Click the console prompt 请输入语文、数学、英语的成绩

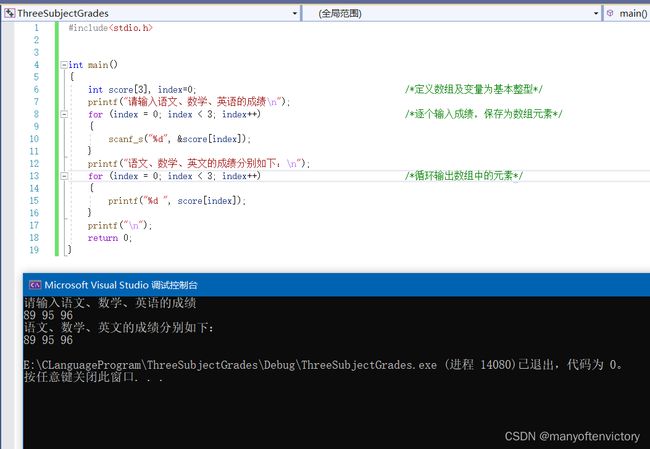[x=110, y=303]
